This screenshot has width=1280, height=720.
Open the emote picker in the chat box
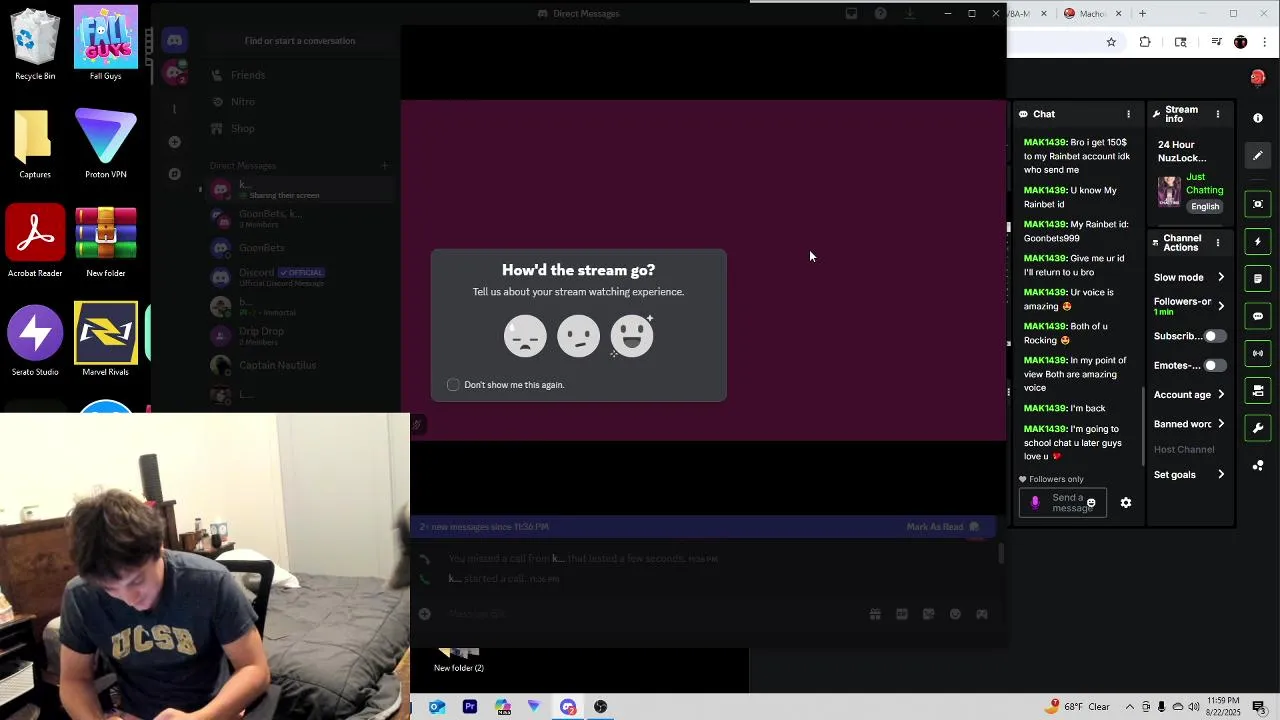pyautogui.click(x=1091, y=503)
